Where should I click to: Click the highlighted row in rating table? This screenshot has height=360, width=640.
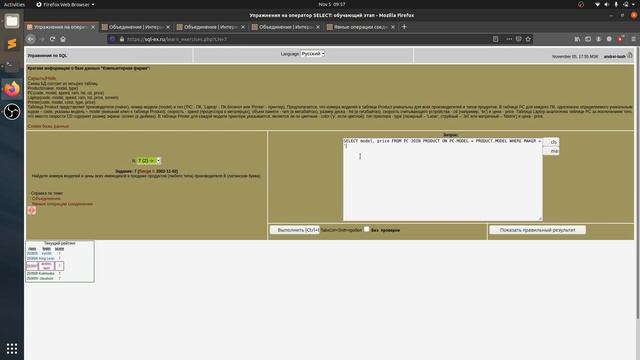45,266
